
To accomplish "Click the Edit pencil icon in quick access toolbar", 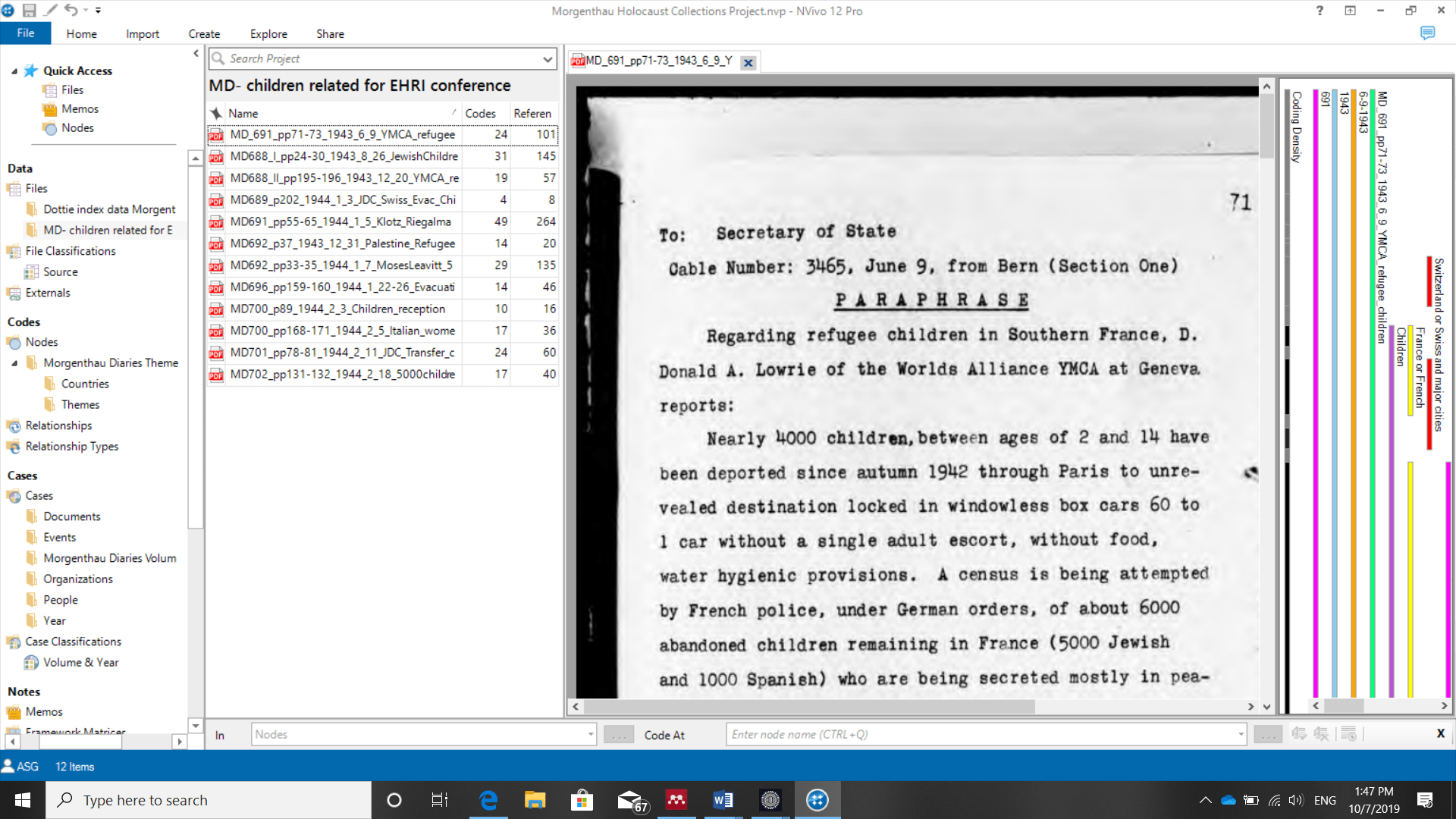I will tap(50, 11).
